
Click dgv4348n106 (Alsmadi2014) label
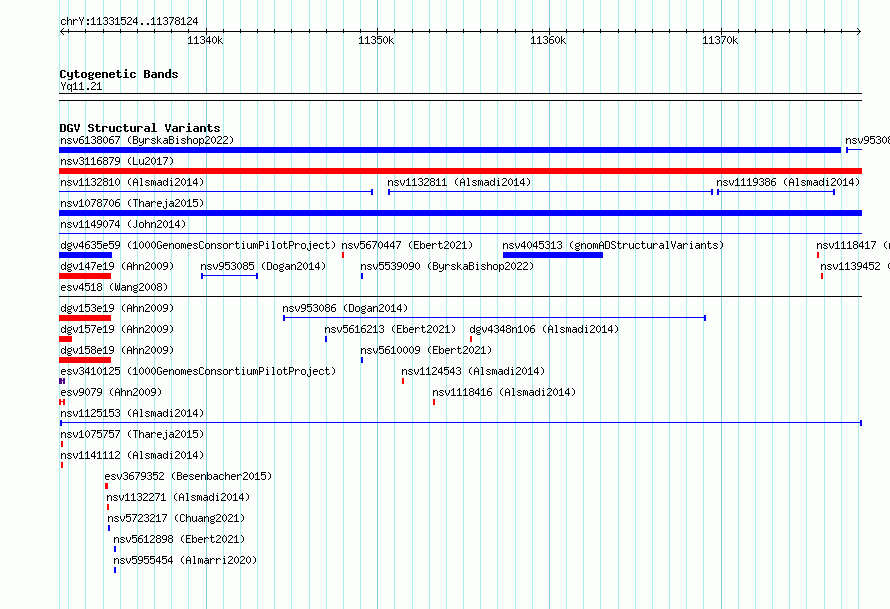pyautogui.click(x=544, y=329)
